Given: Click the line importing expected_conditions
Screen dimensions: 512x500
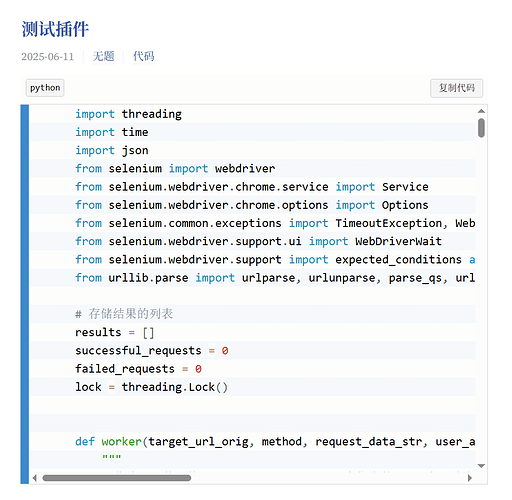Looking at the screenshot, I should tap(275, 260).
